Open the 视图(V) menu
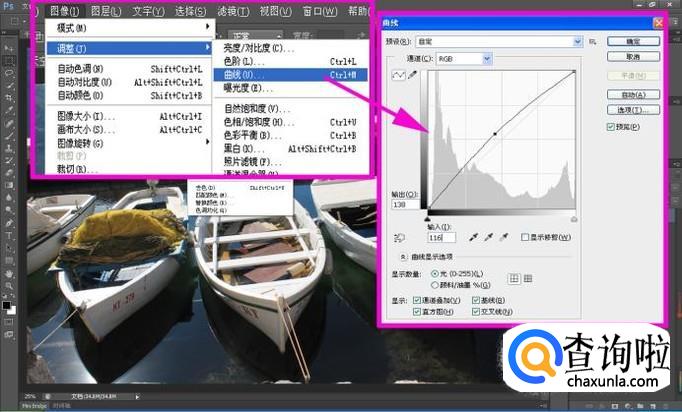Image resolution: width=682 pixels, height=412 pixels. point(275,10)
